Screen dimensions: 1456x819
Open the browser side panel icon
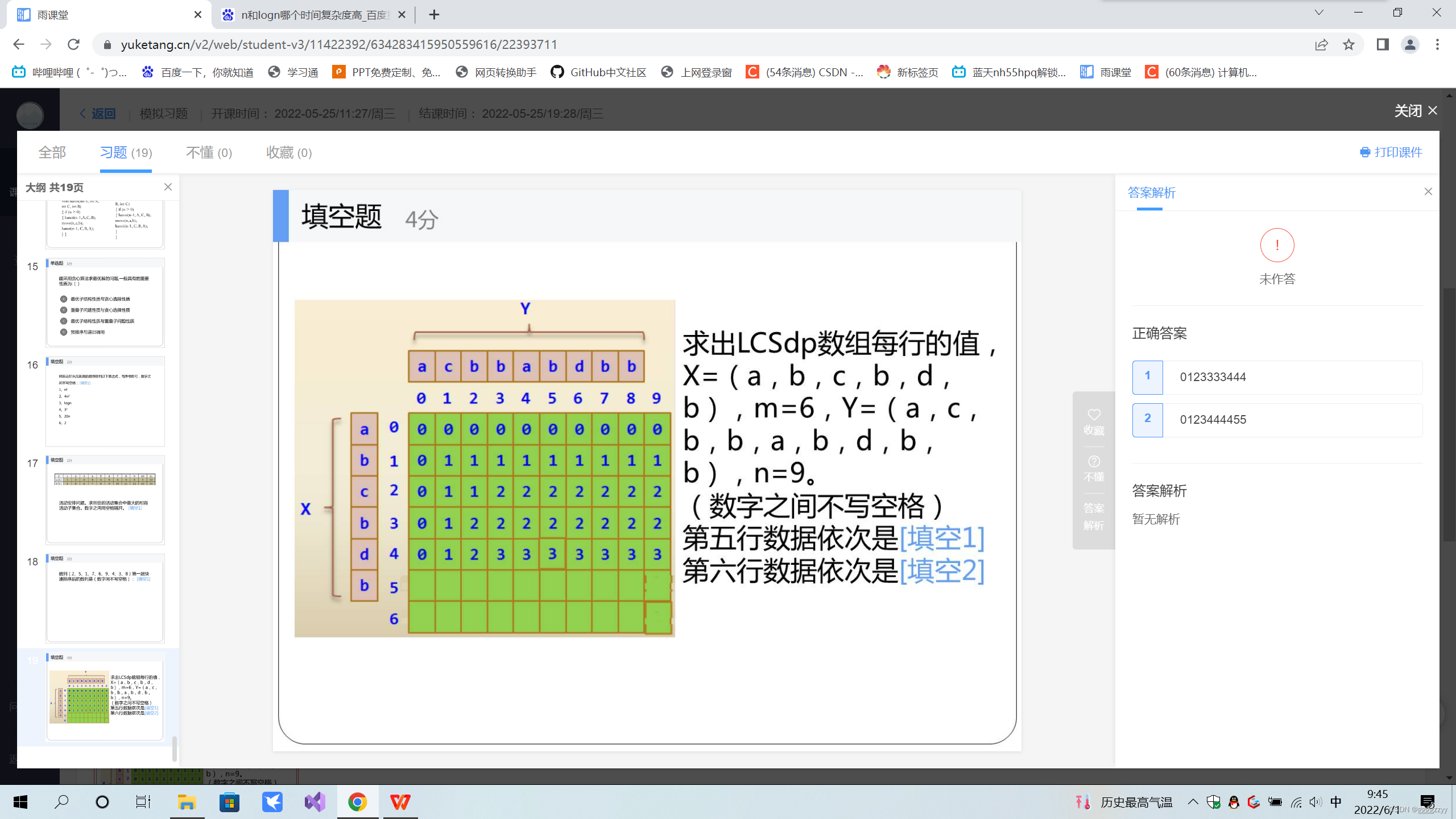click(x=1383, y=44)
